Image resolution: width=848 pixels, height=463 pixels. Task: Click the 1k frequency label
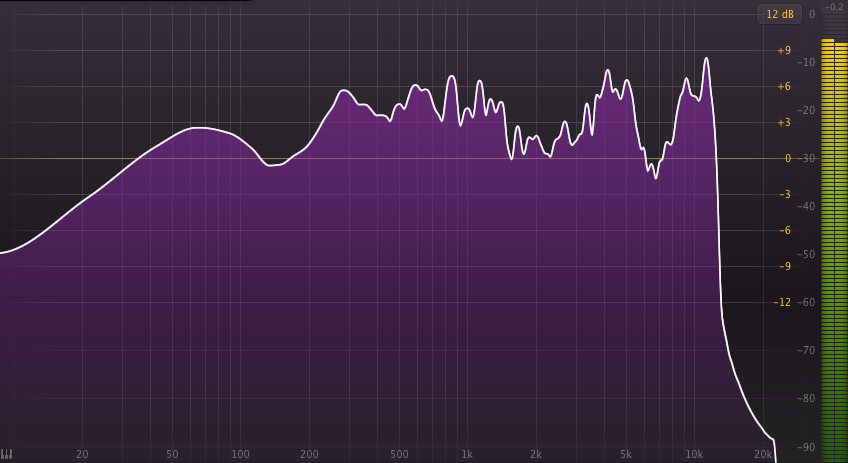coord(468,454)
